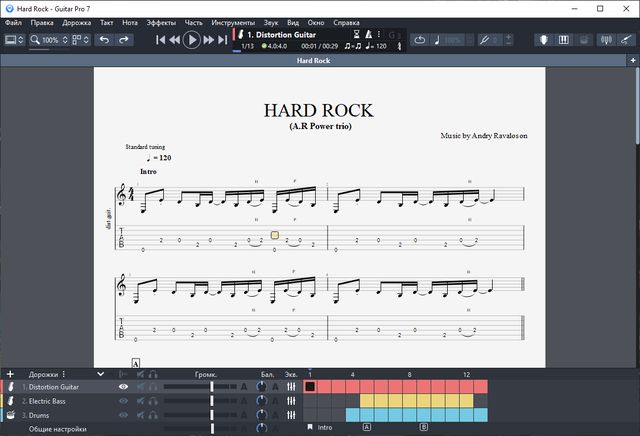Collapse the tracks panel with the chevron
This screenshot has height=436, width=640.
[100, 374]
